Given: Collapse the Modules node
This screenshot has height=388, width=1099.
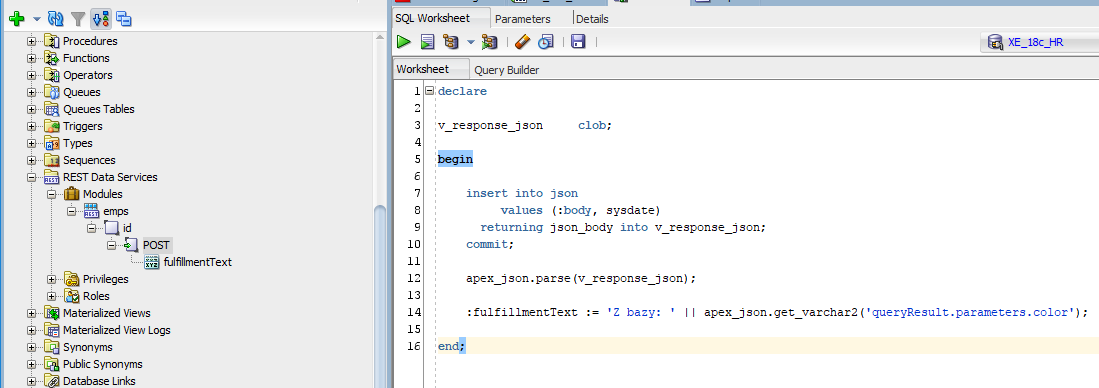Looking at the screenshot, I should point(51,194).
